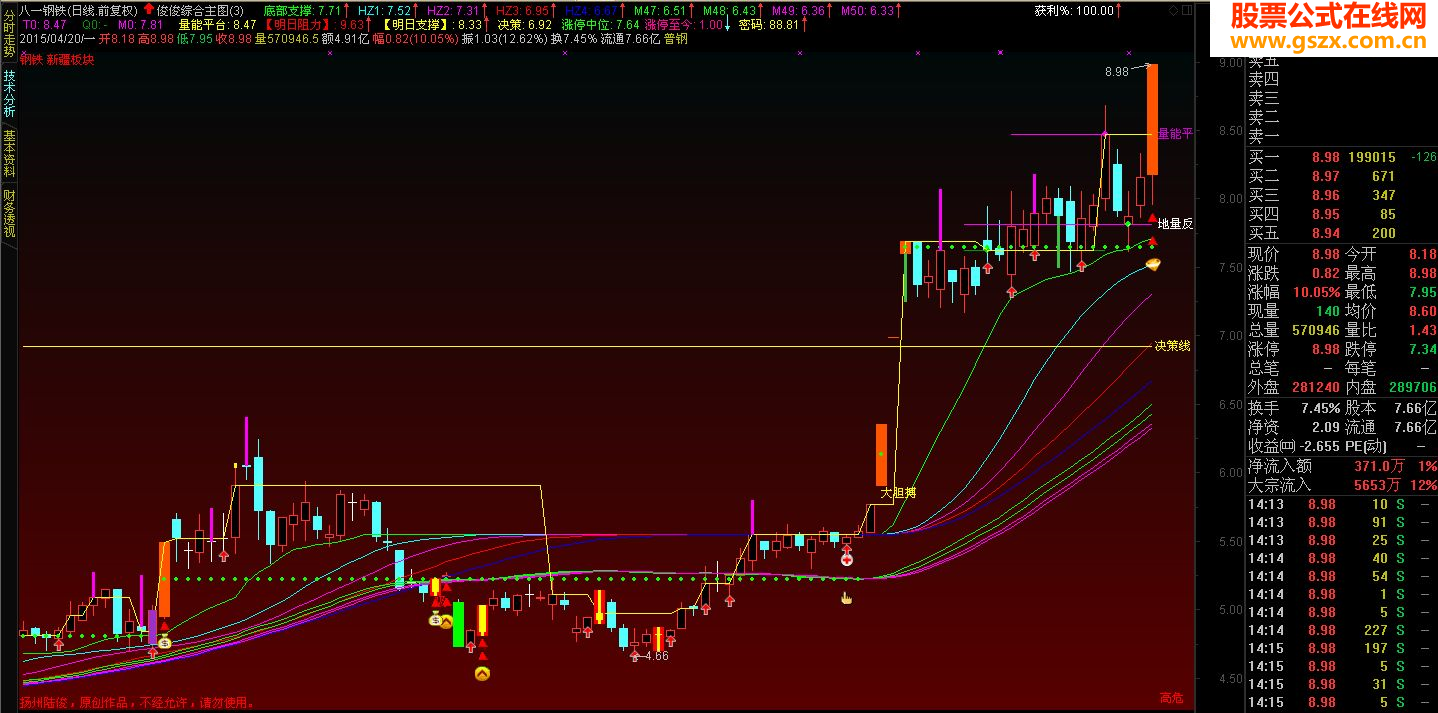Click the money bag icon under the orange candle
Image resolution: width=1438 pixels, height=713 pixels.
[x=164, y=642]
